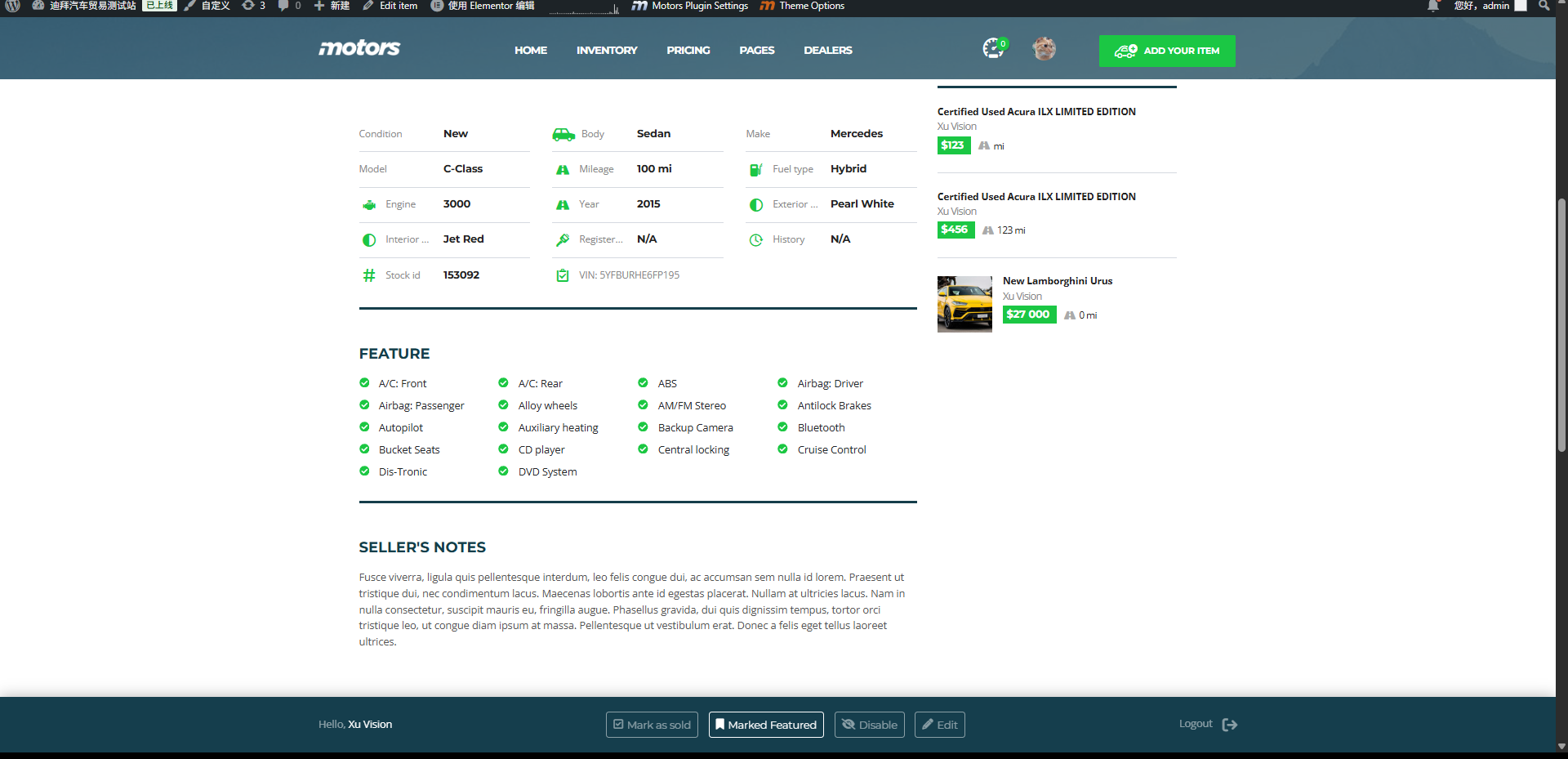Open the New Lamborghini Urus listing title
The image size is (1568, 759).
point(1058,281)
